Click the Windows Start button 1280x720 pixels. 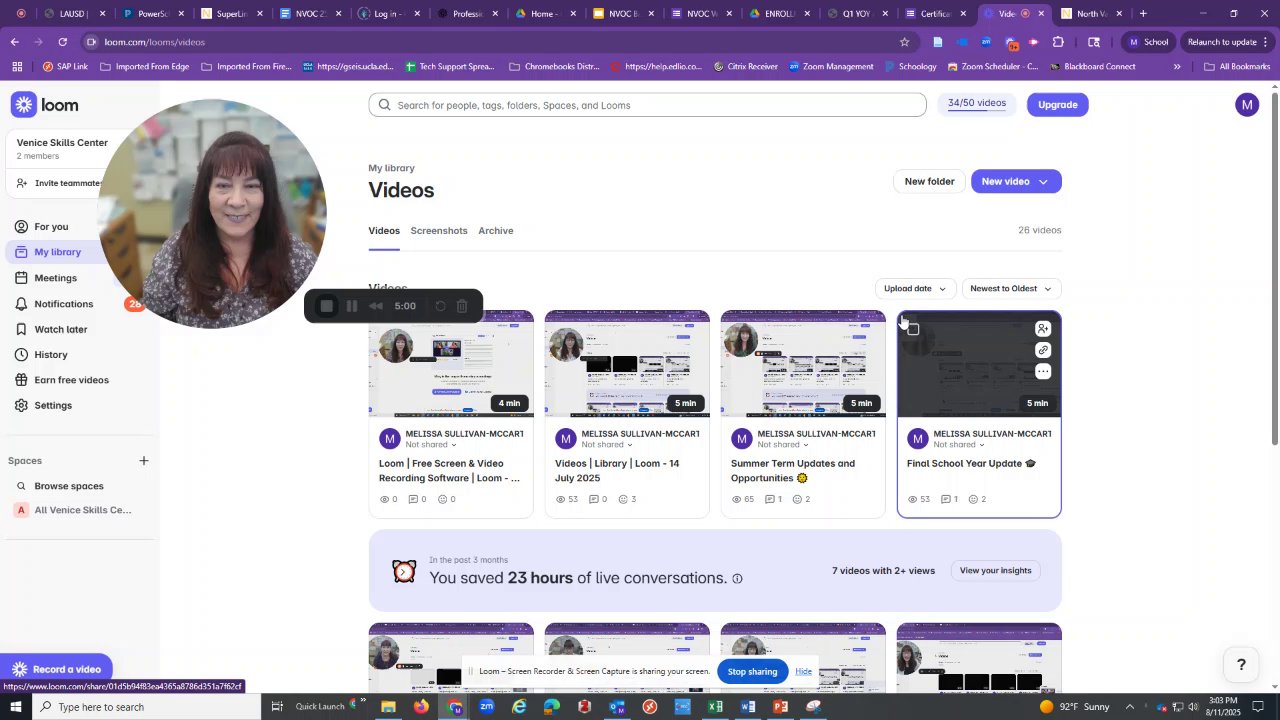(x=15, y=707)
